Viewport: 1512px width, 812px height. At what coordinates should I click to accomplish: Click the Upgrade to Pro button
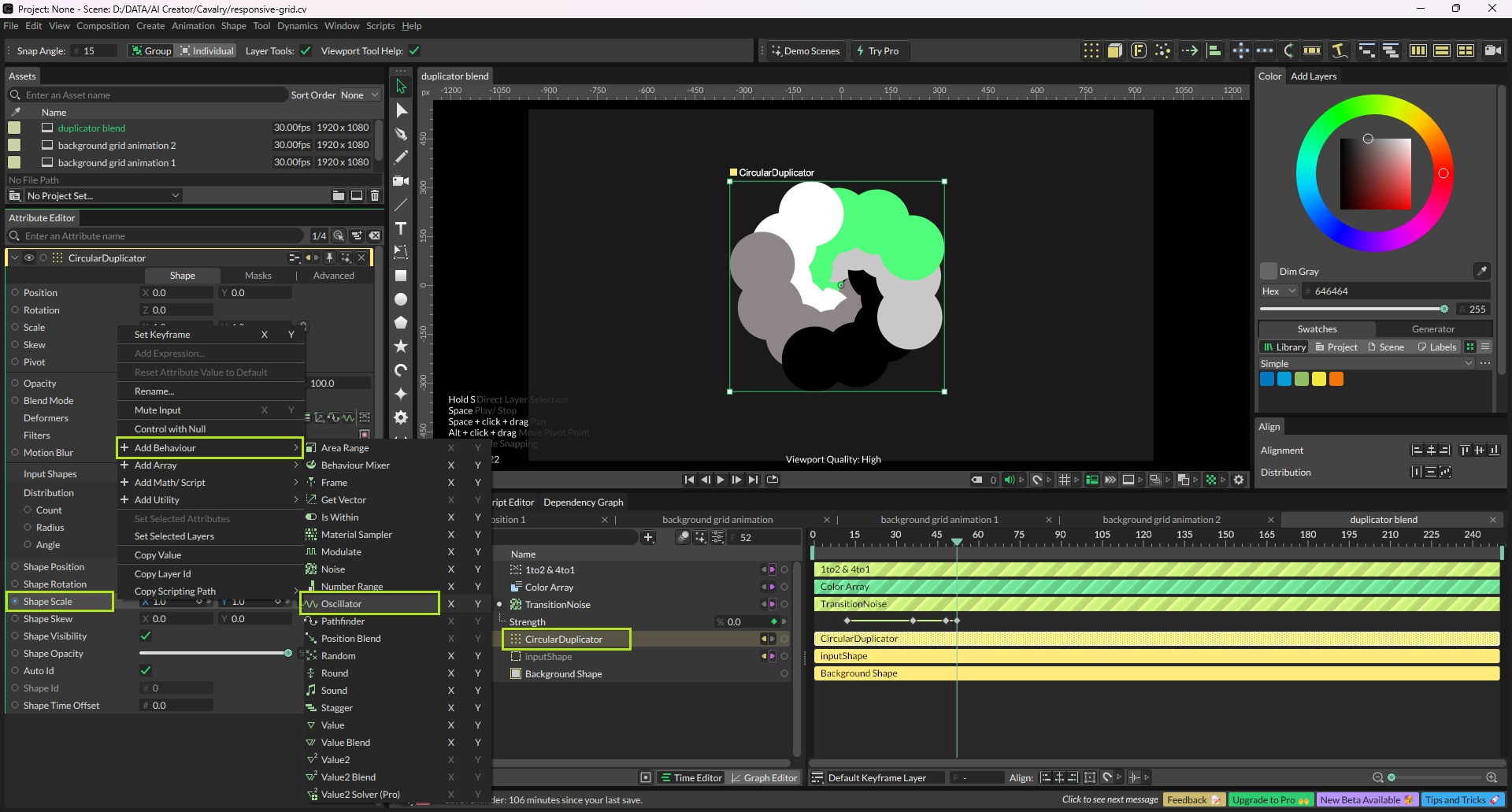point(1269,800)
